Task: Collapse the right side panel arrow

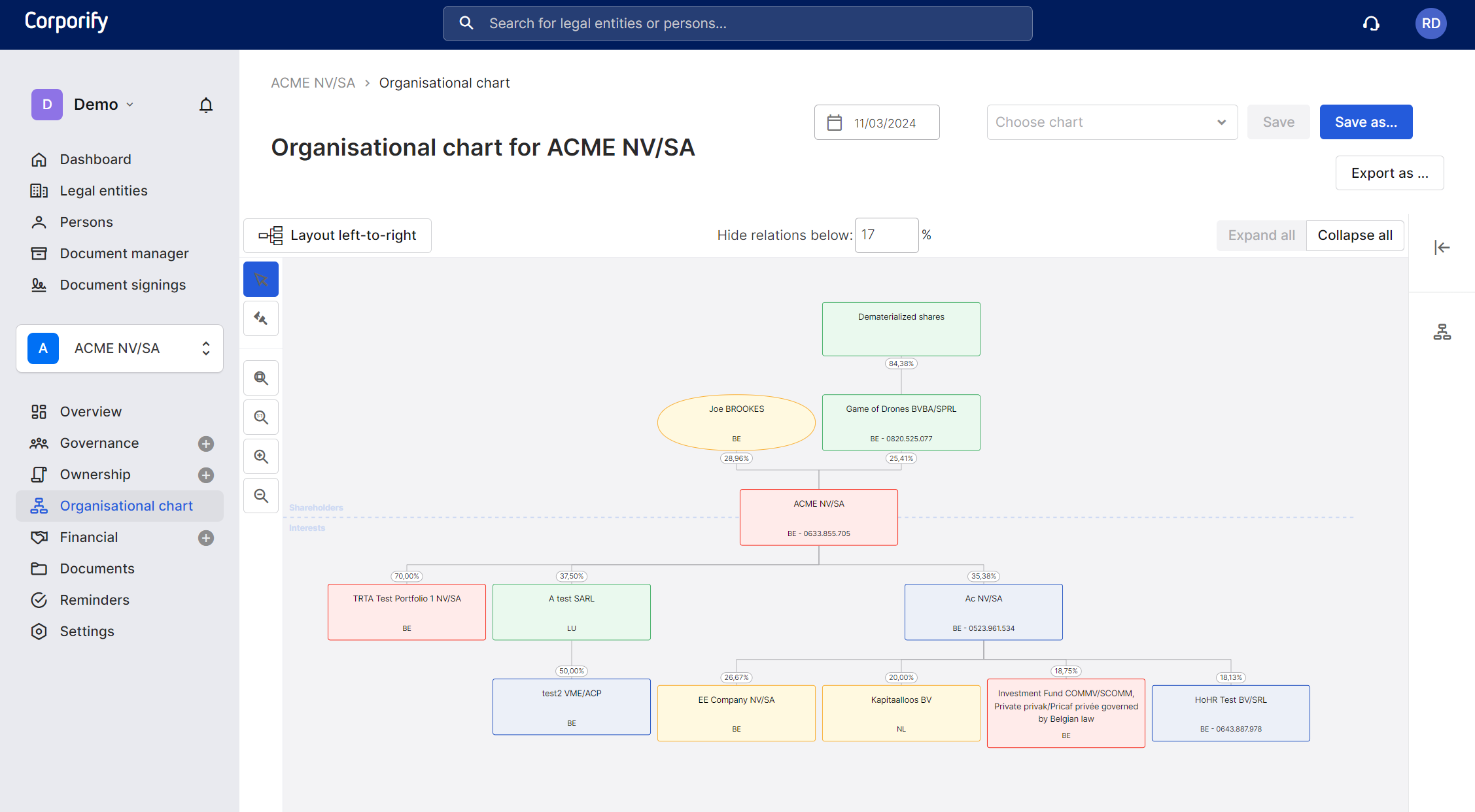Action: (x=1442, y=248)
